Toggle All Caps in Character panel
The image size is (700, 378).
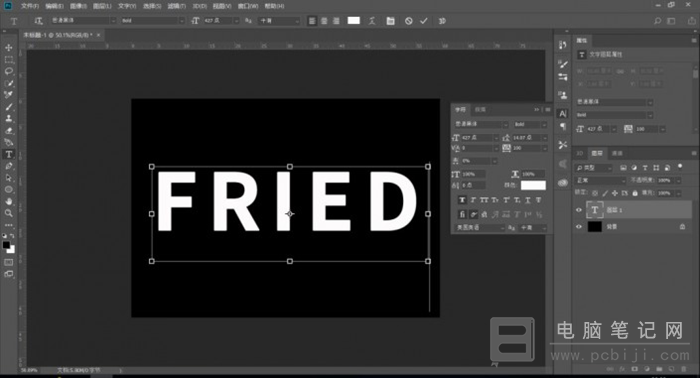(484, 200)
